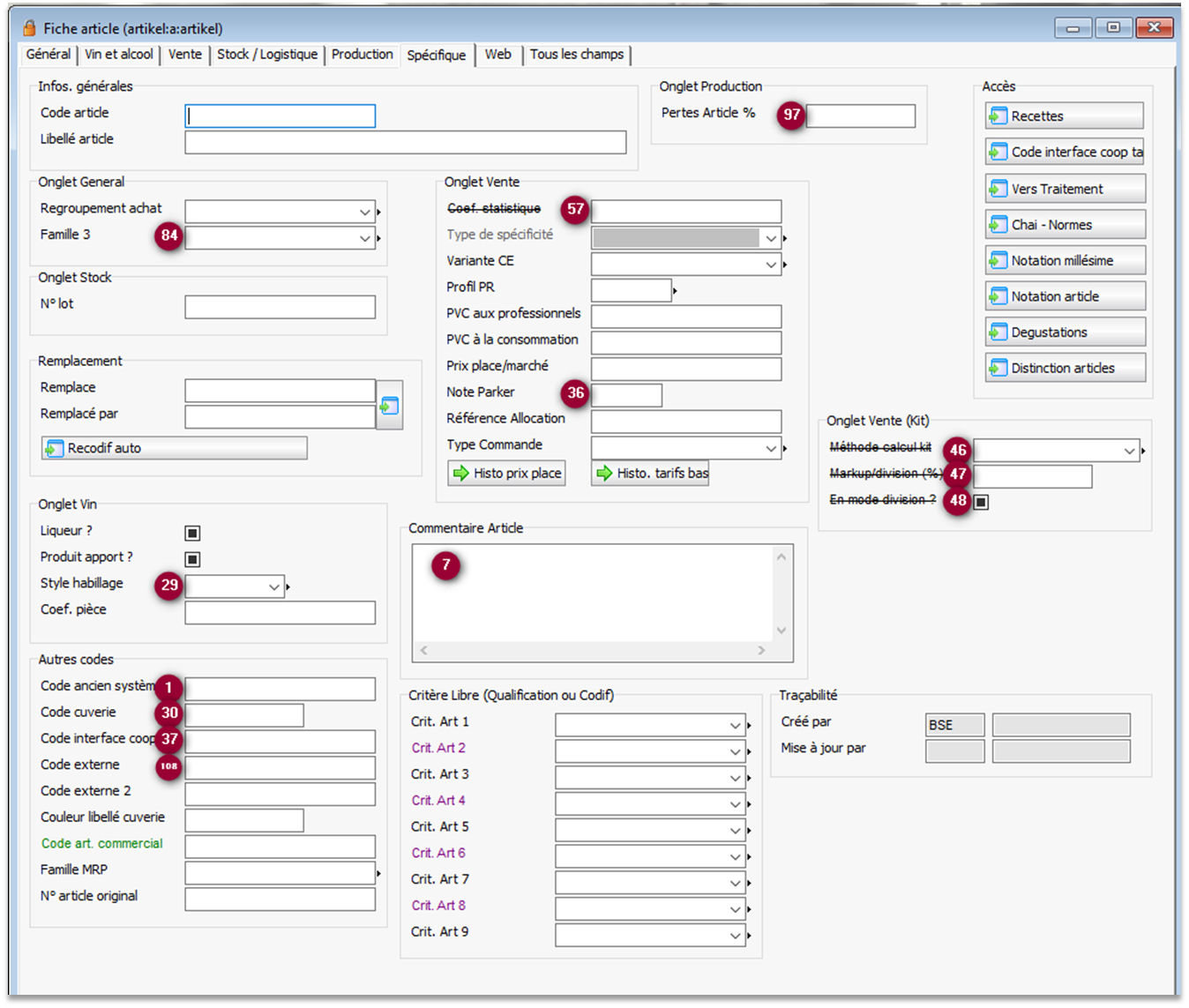Image resolution: width=1189 pixels, height=1008 pixels.
Task: Open the Type Commande dropdown
Action: click(x=771, y=449)
